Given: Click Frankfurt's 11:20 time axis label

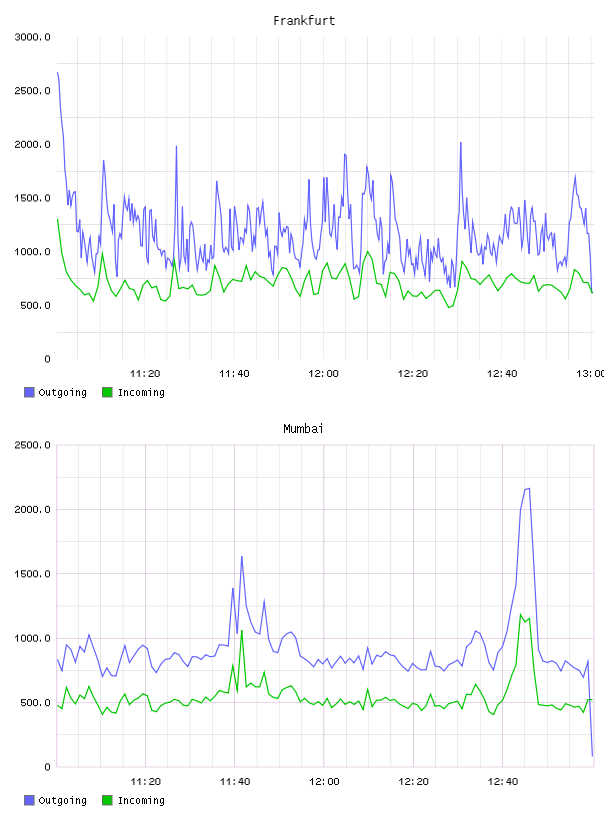Looking at the screenshot, I should click(145, 374).
